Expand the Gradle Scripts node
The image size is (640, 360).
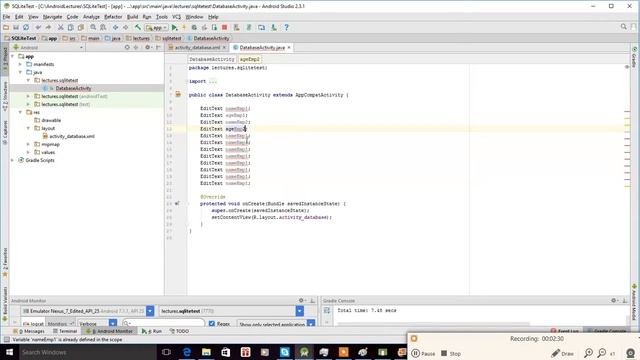click(13, 160)
